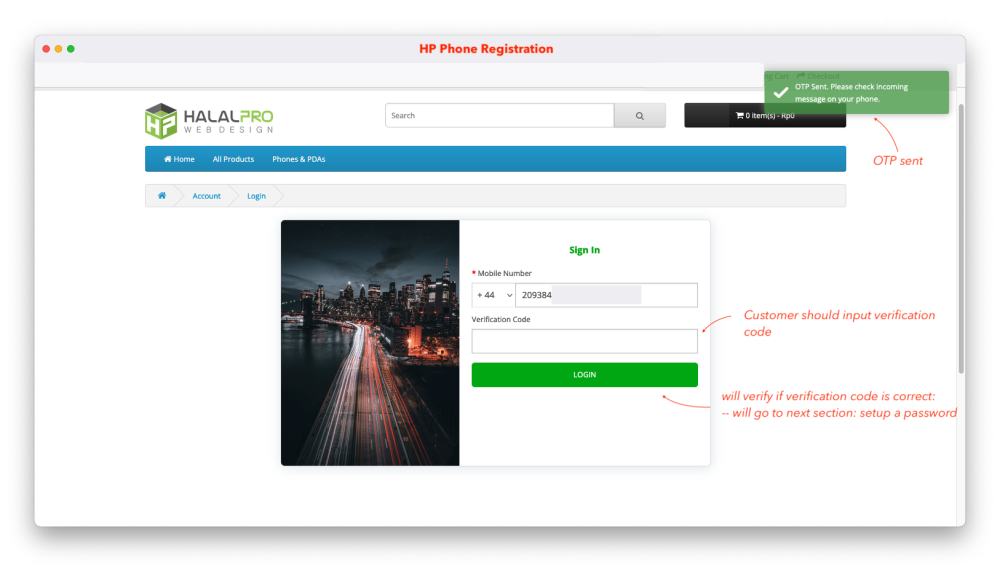Viewport: 1000px width, 585px height.
Task: Follow the Account breadcrumb link
Action: coord(206,196)
